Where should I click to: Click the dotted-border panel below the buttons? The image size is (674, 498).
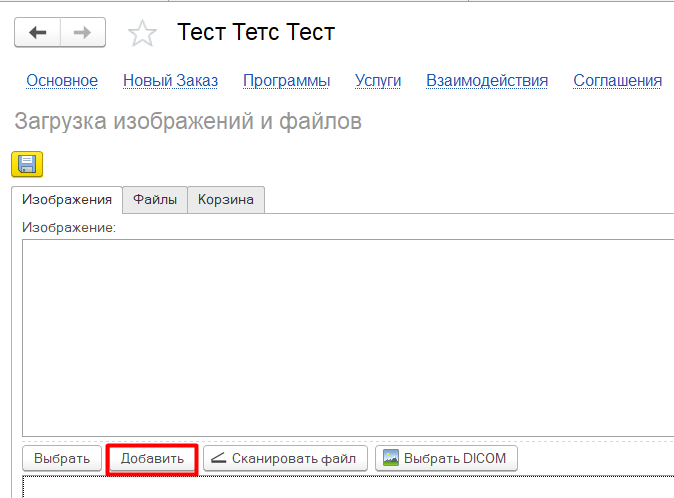coord(348,488)
